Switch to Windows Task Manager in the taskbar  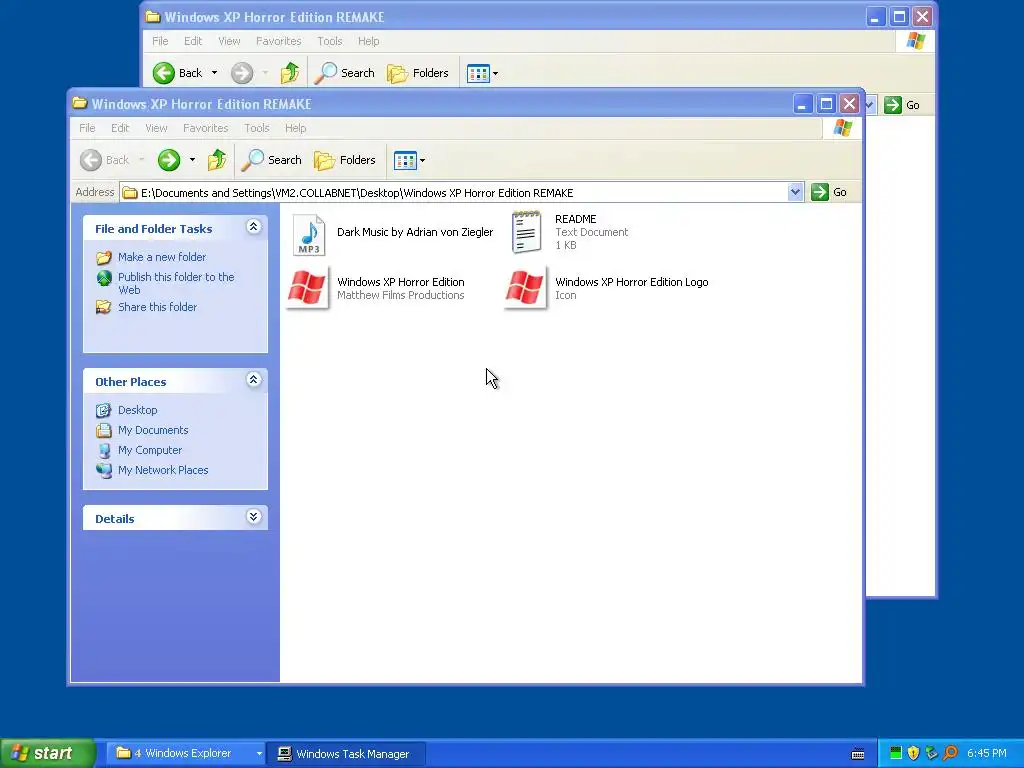(347, 754)
